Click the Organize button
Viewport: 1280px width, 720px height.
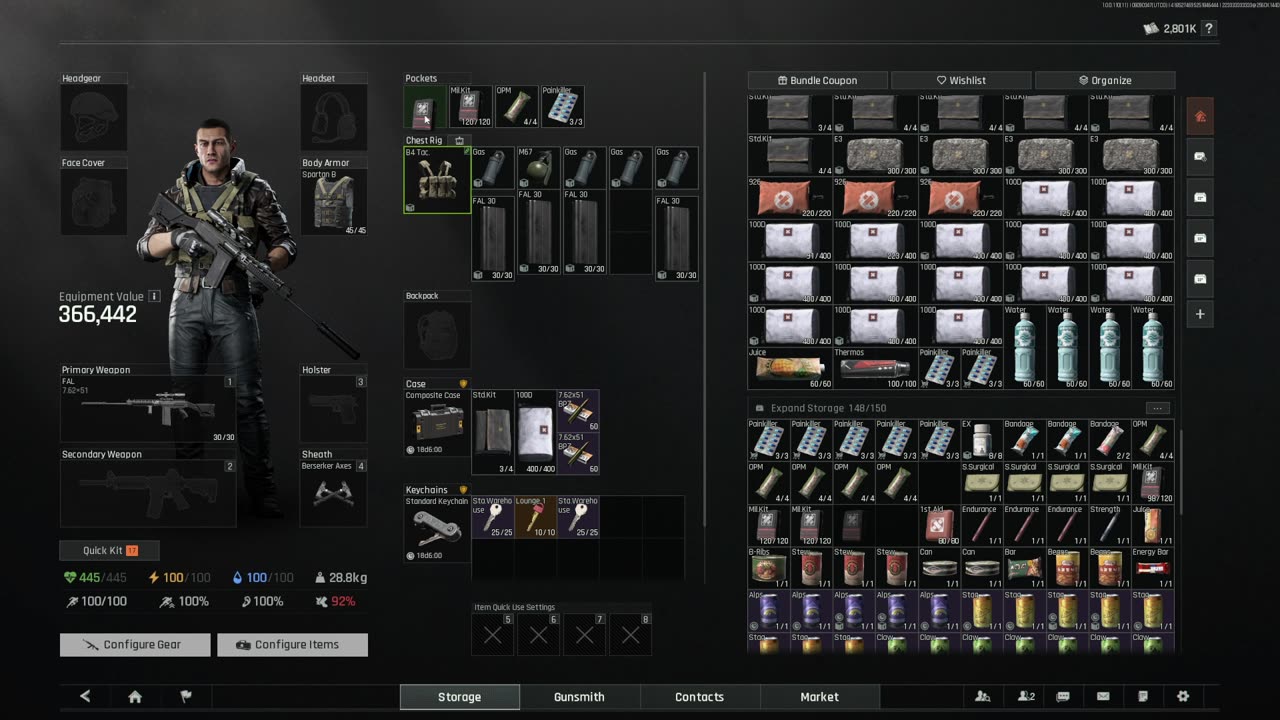click(1105, 80)
